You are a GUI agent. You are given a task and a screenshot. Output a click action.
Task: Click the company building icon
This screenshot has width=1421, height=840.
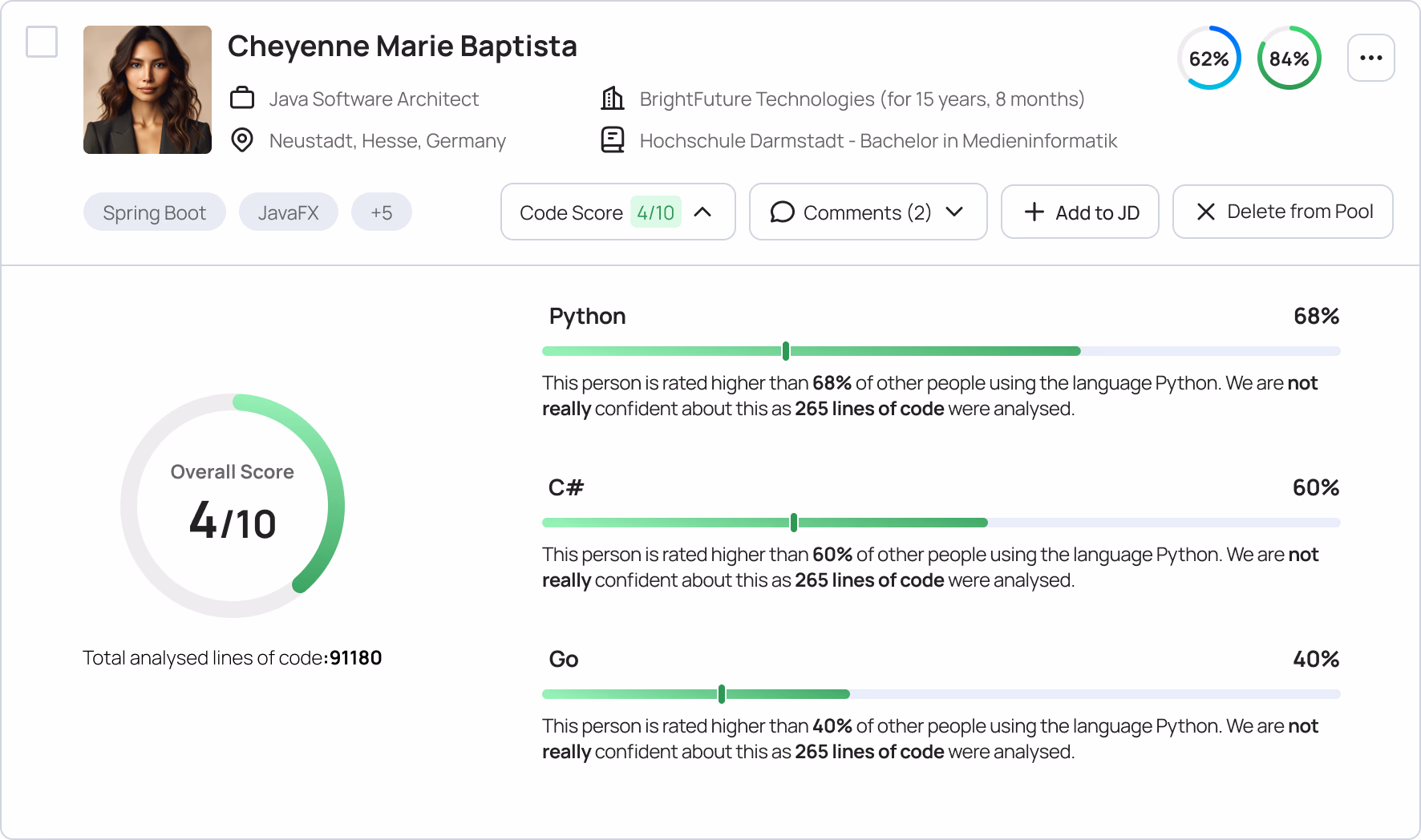click(x=613, y=99)
